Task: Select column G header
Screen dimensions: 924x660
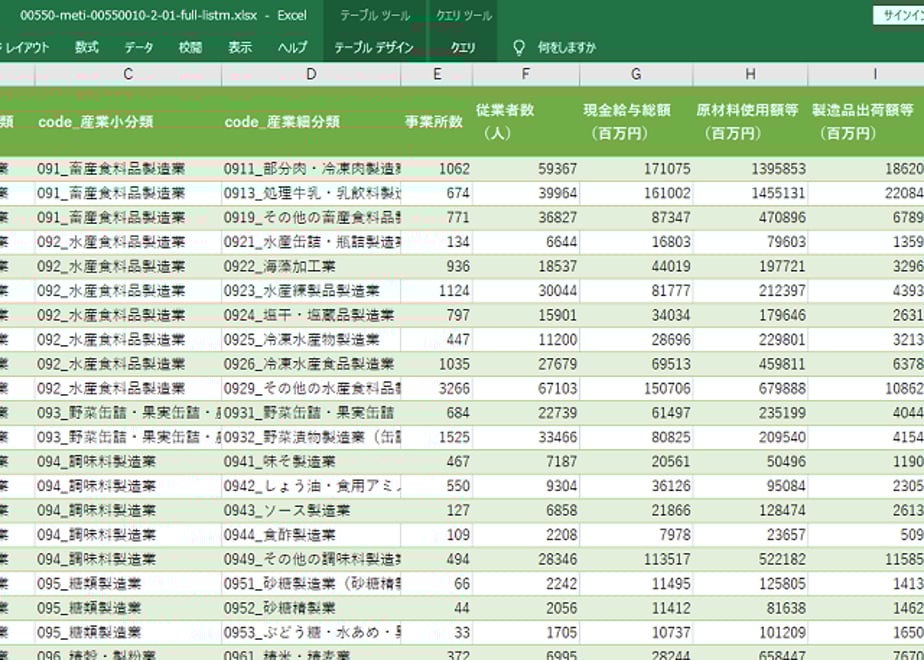Action: 636,74
